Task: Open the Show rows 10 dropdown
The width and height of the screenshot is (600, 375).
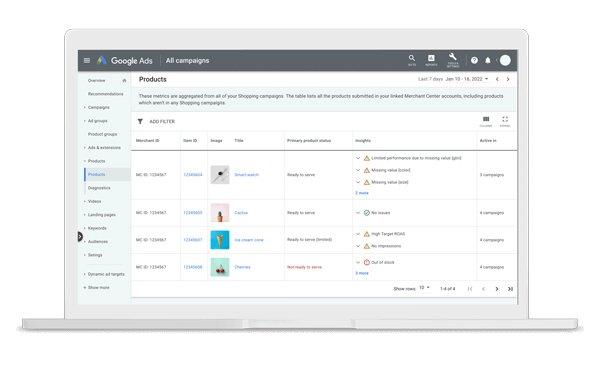Action: click(424, 288)
